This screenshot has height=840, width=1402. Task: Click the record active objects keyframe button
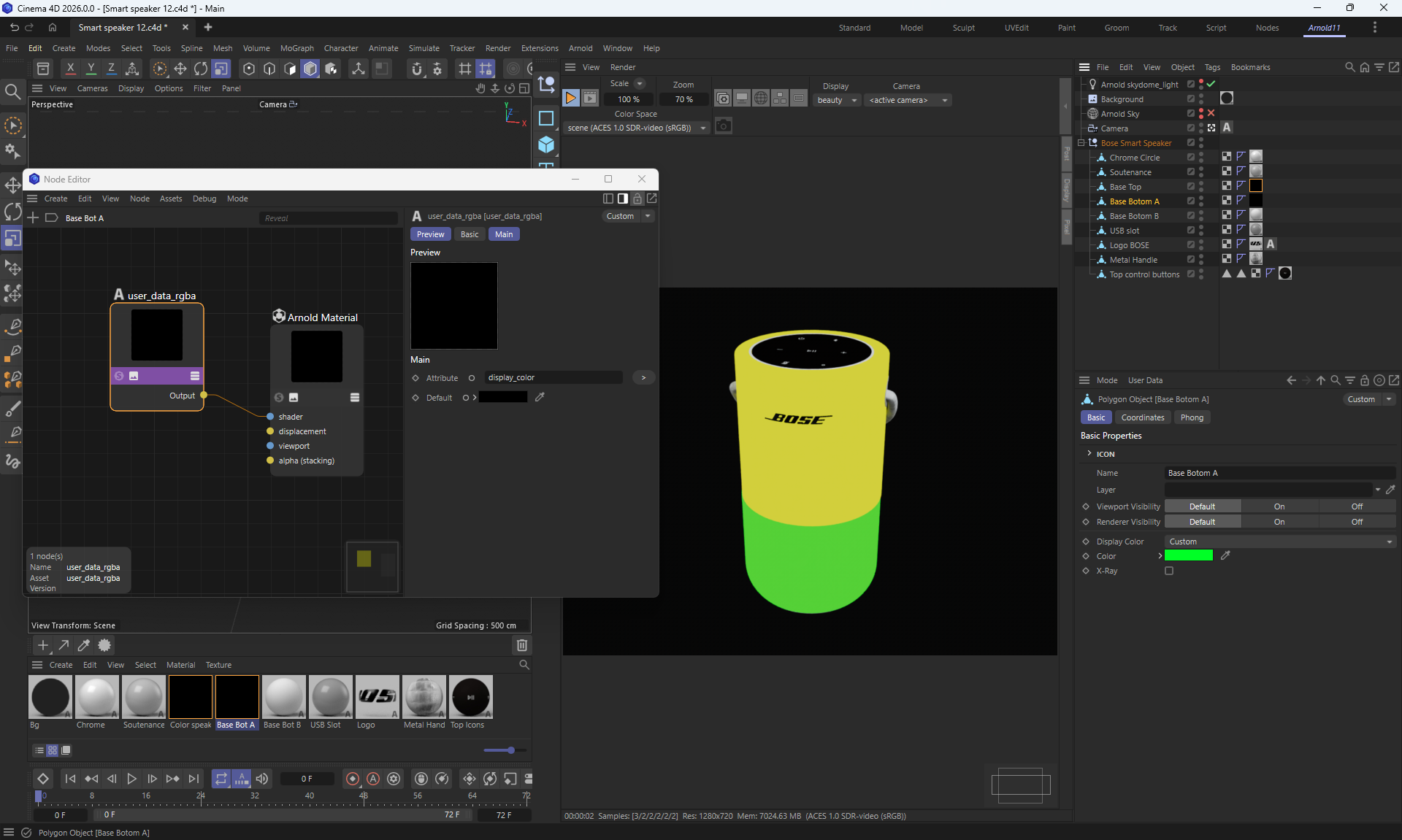(353, 779)
